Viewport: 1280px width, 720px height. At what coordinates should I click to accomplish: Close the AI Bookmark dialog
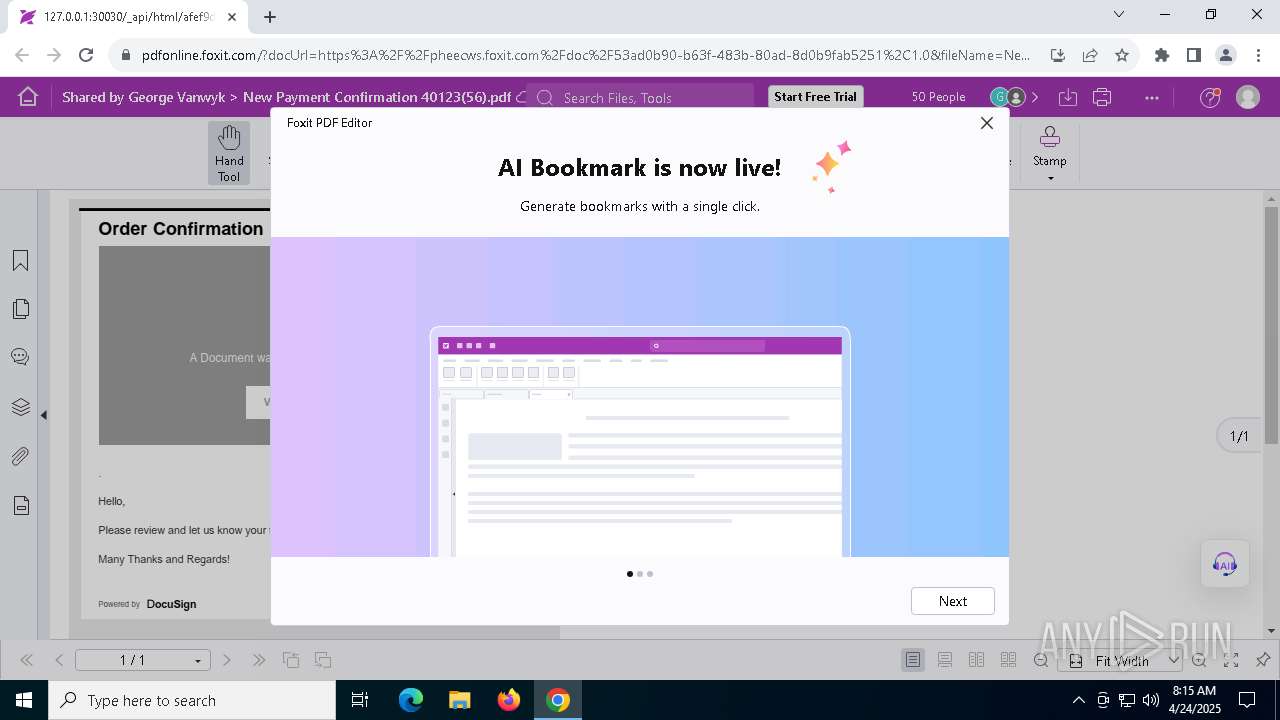(987, 123)
